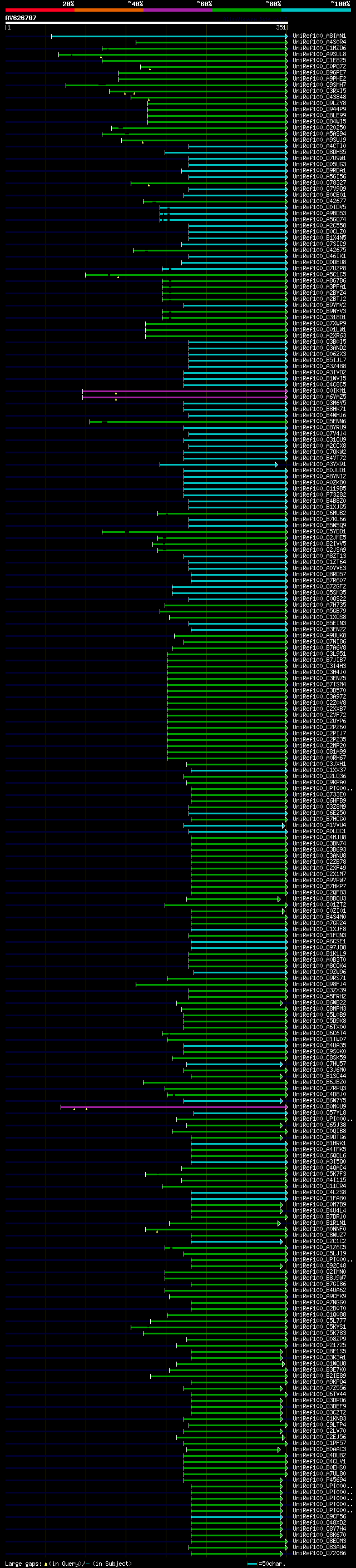
Task: Click the Large gaps legend text
Action: tap(68, 1563)
